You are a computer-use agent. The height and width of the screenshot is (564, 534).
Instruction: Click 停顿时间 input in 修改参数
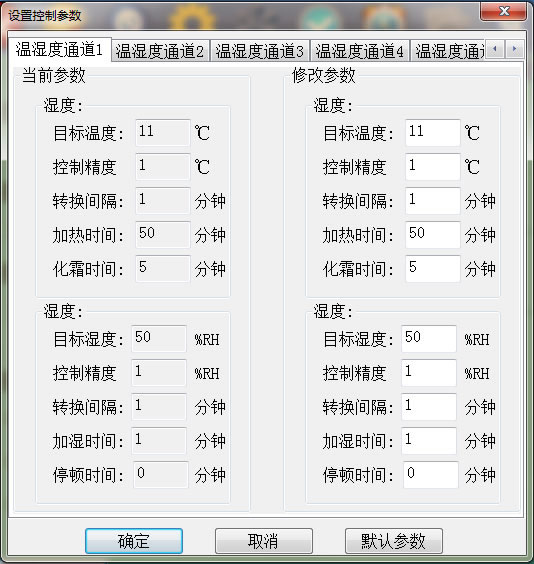click(x=431, y=474)
